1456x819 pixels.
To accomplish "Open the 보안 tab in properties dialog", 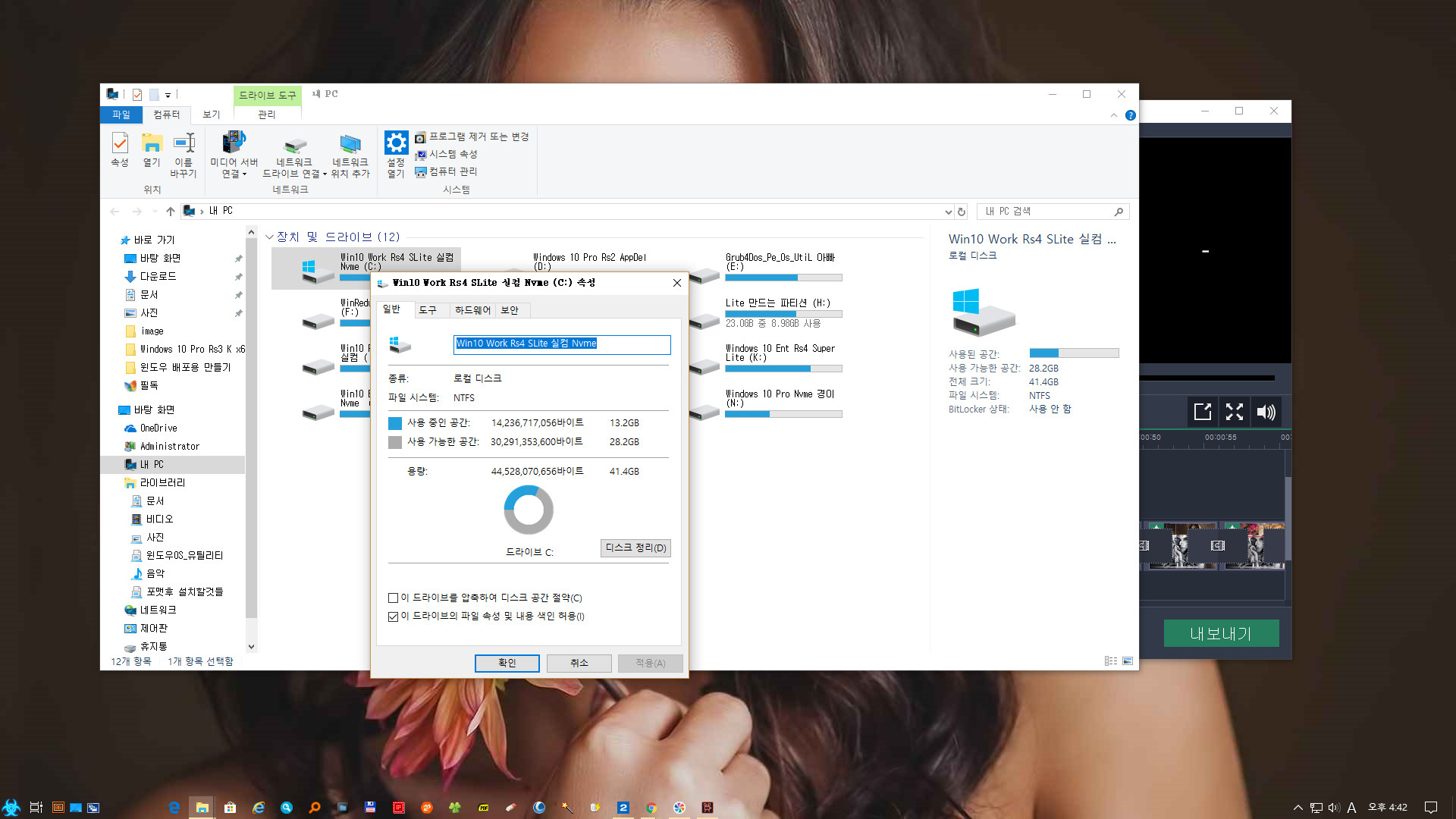I will (x=510, y=310).
